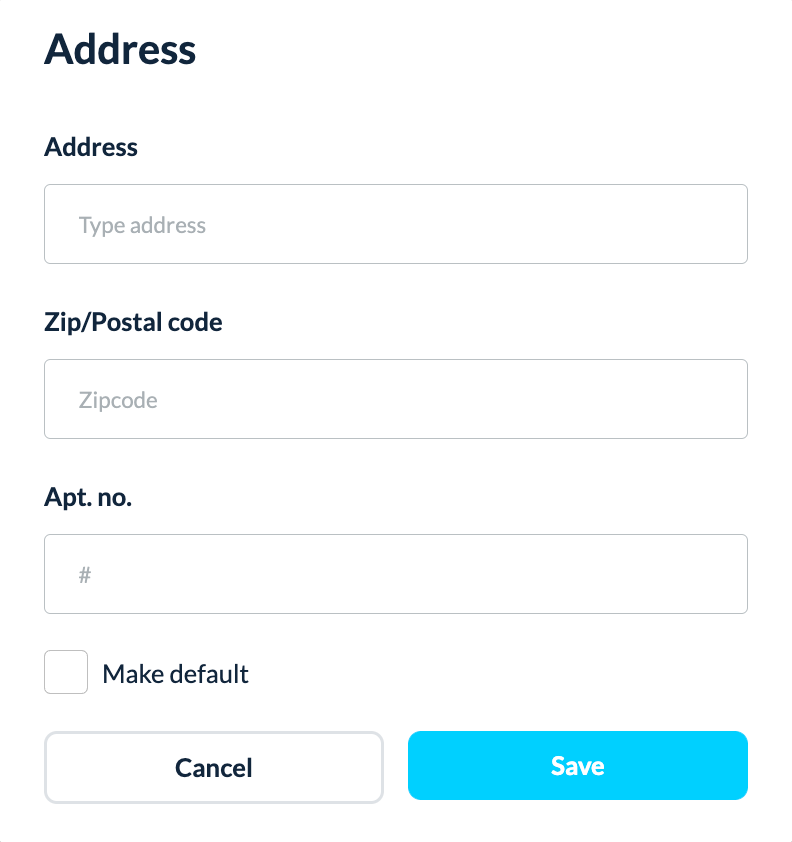Click the "Zipcode" placeholder text
The width and height of the screenshot is (792, 842).
(x=118, y=400)
